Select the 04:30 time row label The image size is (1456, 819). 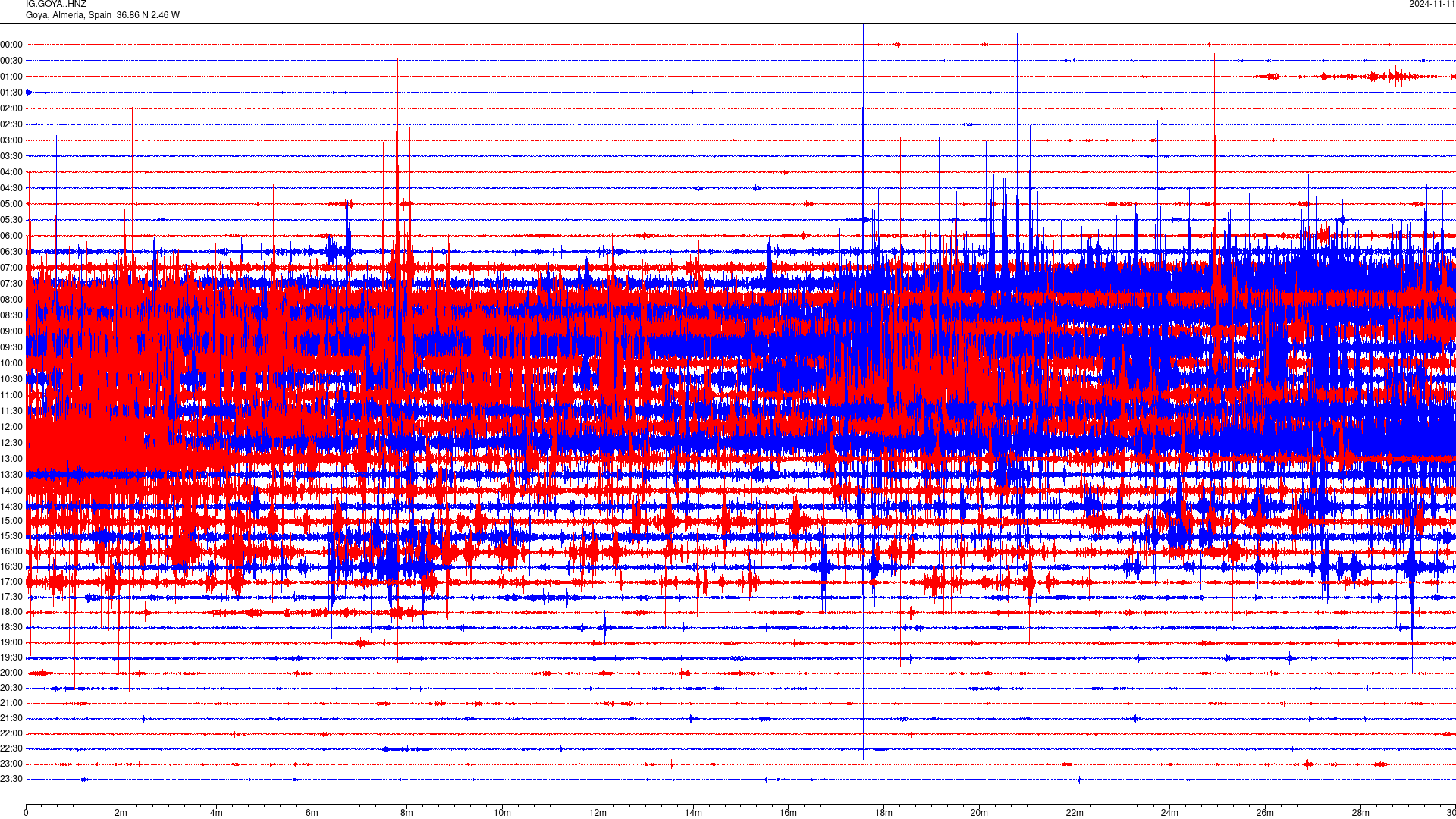[11, 188]
